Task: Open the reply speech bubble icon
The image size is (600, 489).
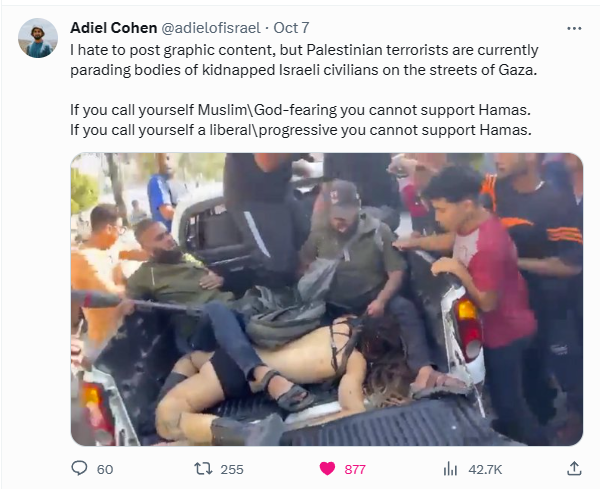Action: pyautogui.click(x=79, y=468)
